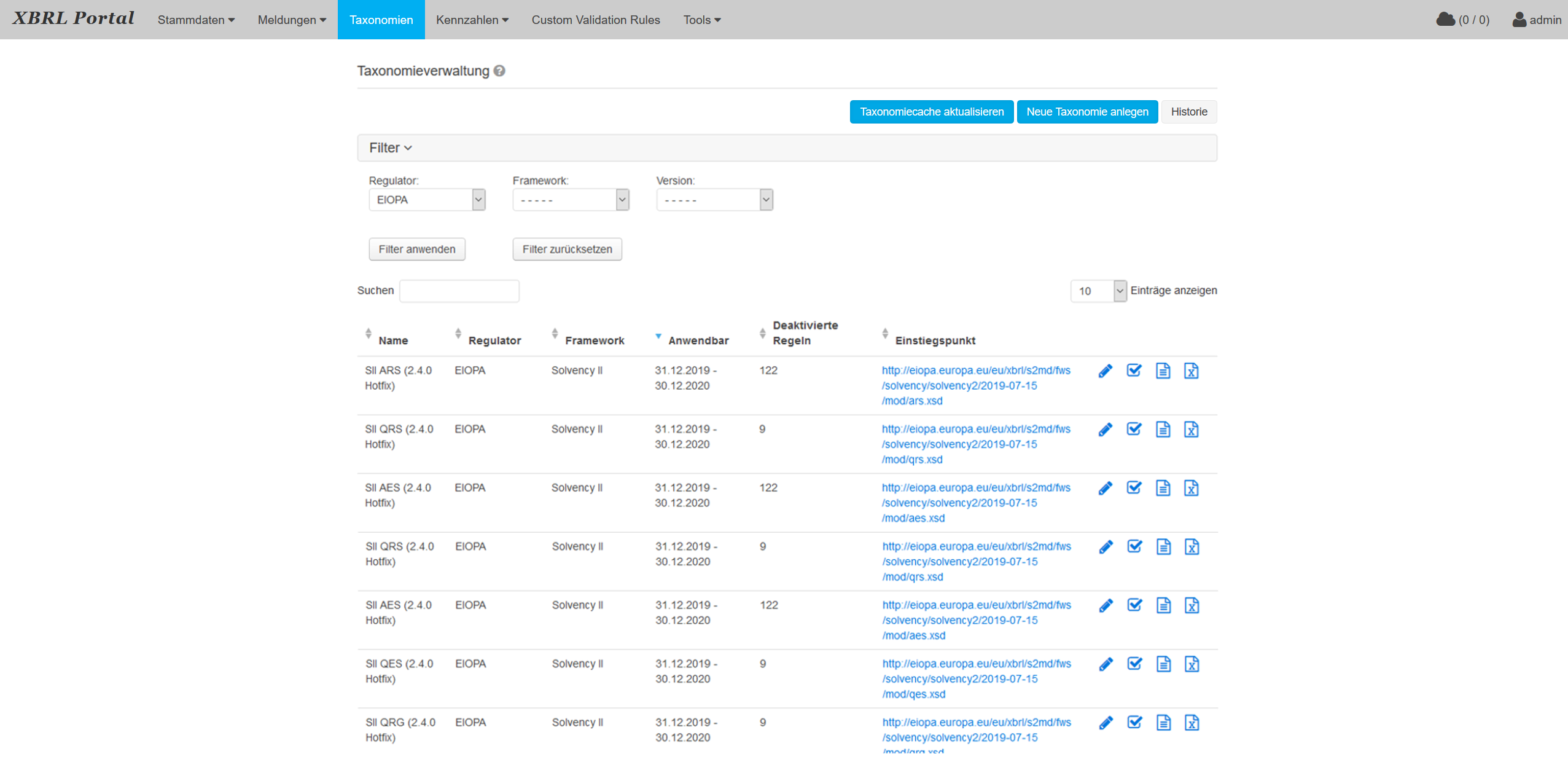Screen dimensions: 1568x770
Task: Click document icon in first SII QRS row
Action: point(1163,430)
